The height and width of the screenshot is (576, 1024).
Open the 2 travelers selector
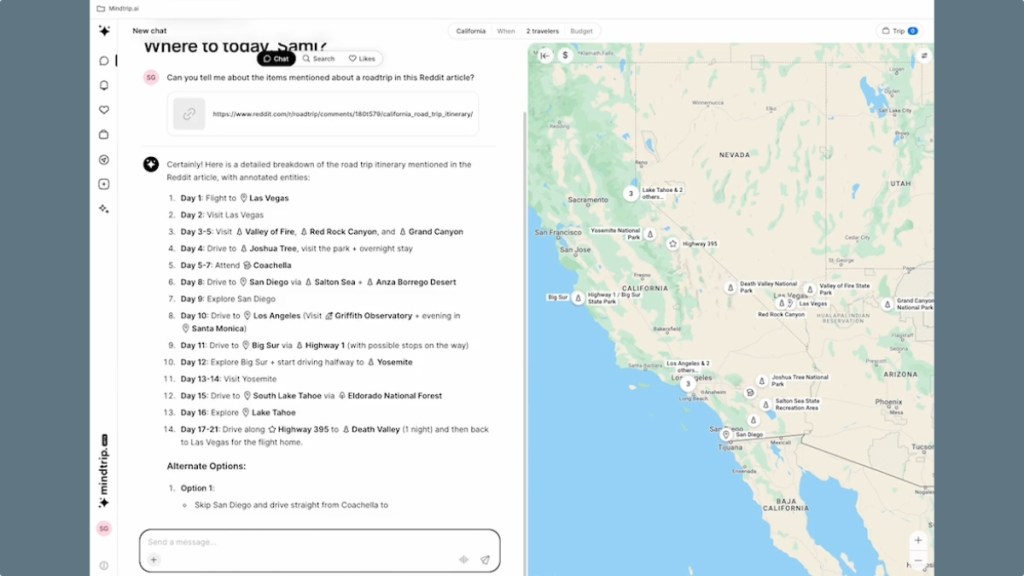tap(542, 31)
